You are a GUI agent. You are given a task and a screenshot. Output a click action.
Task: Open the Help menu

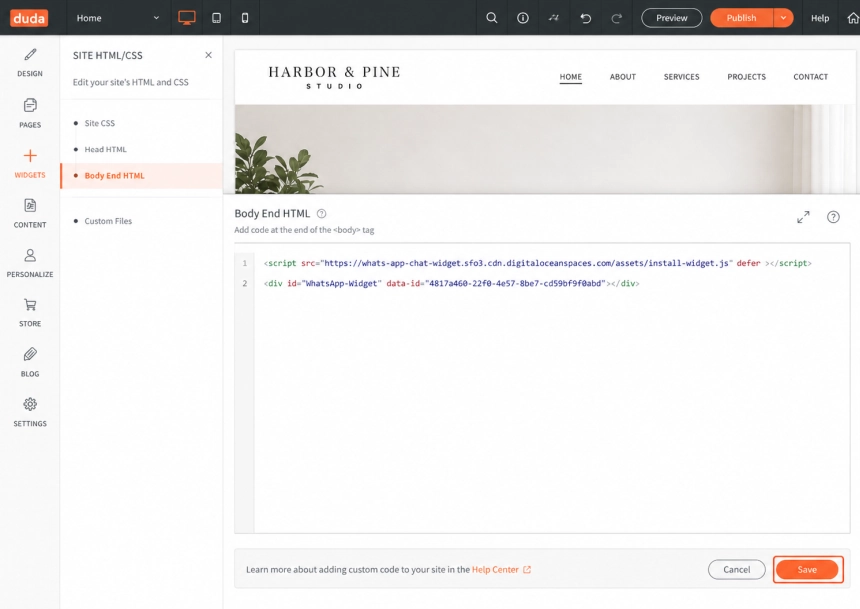[x=819, y=18]
